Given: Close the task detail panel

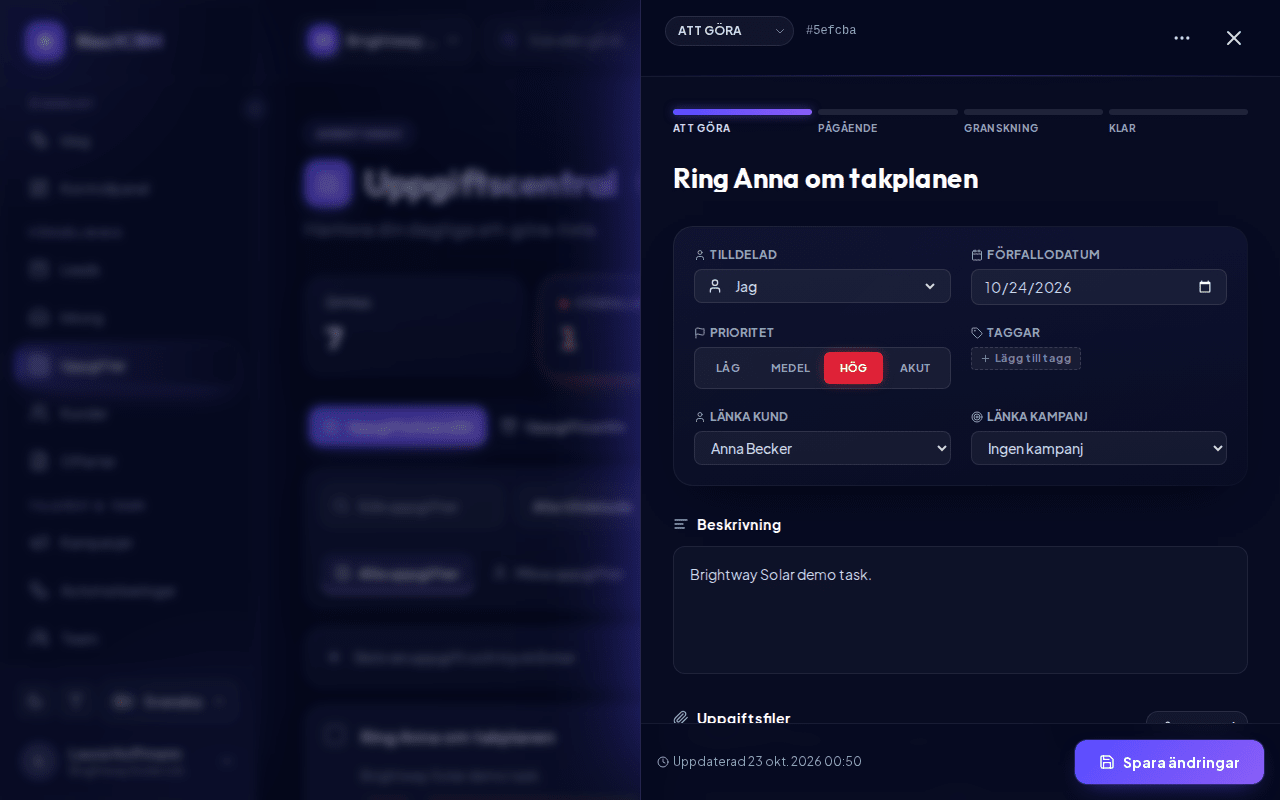Looking at the screenshot, I should [1234, 38].
